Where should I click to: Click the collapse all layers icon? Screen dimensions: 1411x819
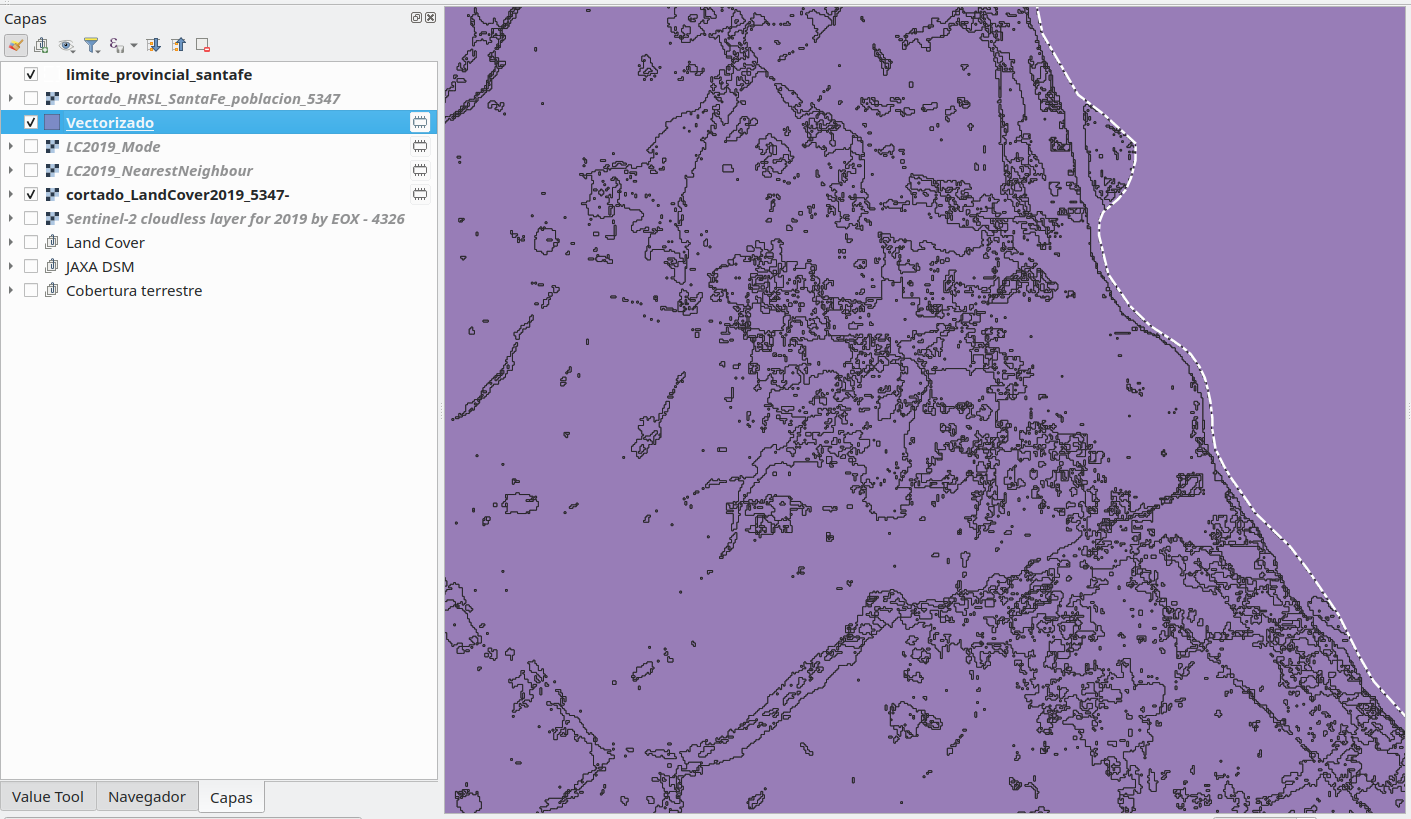tap(178, 45)
